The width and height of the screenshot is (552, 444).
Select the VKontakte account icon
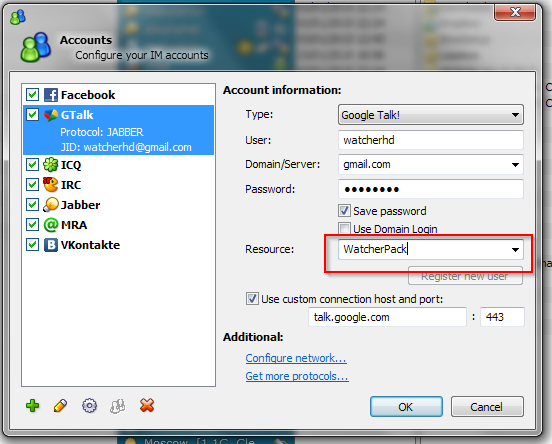[x=51, y=245]
